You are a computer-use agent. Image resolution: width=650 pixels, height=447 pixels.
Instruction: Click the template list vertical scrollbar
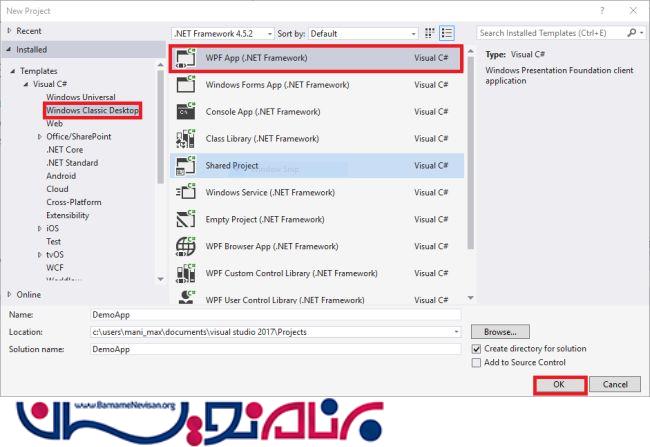click(x=471, y=153)
